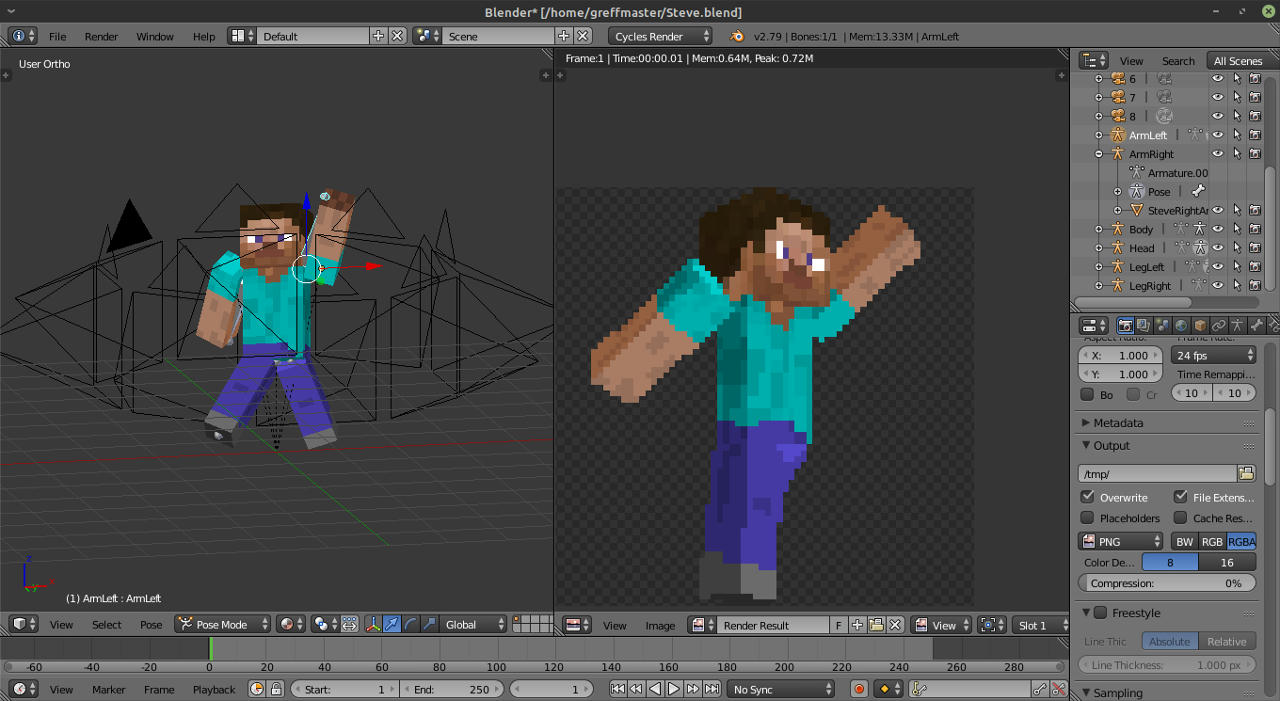Open the Pose menu in 3D view header
This screenshot has height=701, width=1280.
click(151, 624)
